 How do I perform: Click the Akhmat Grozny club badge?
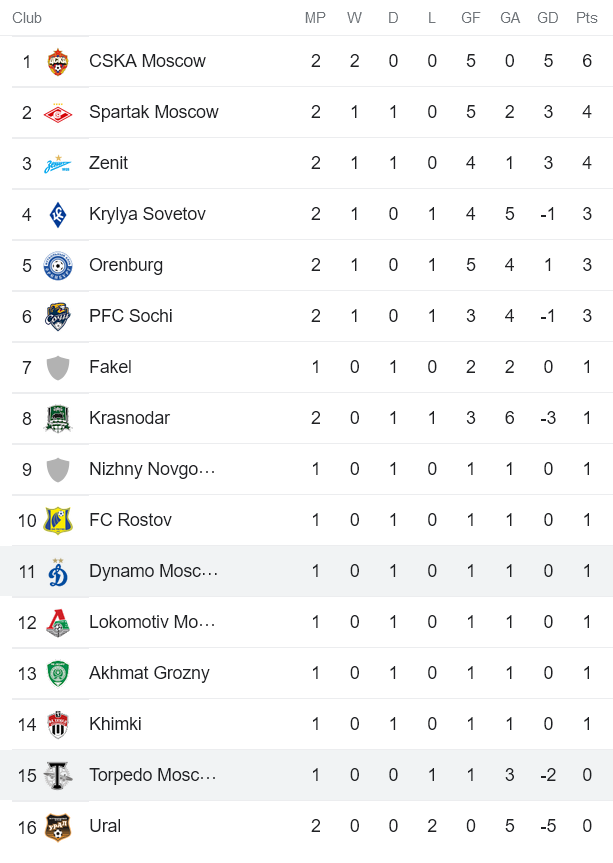[x=58, y=674]
